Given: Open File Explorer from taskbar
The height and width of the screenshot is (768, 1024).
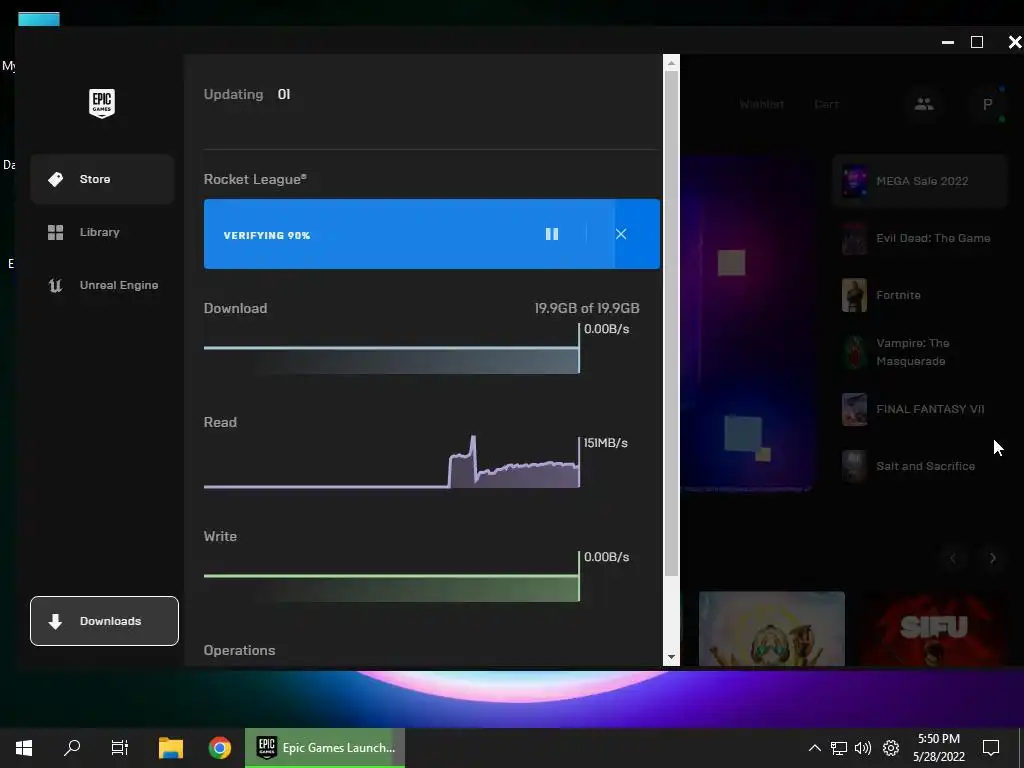Looking at the screenshot, I should point(171,748).
